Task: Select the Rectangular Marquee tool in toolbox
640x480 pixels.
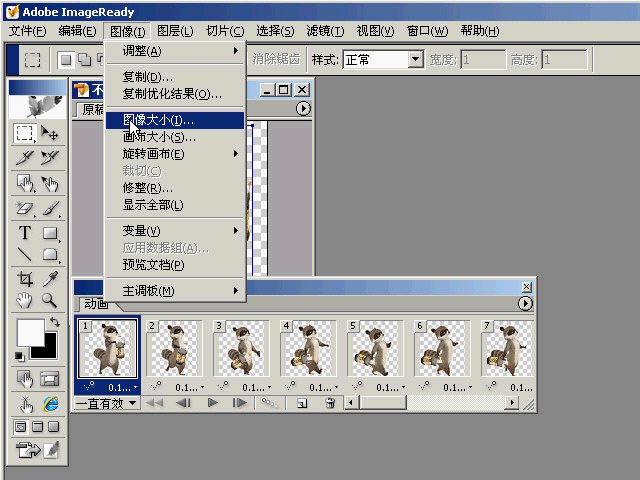Action: click(24, 133)
